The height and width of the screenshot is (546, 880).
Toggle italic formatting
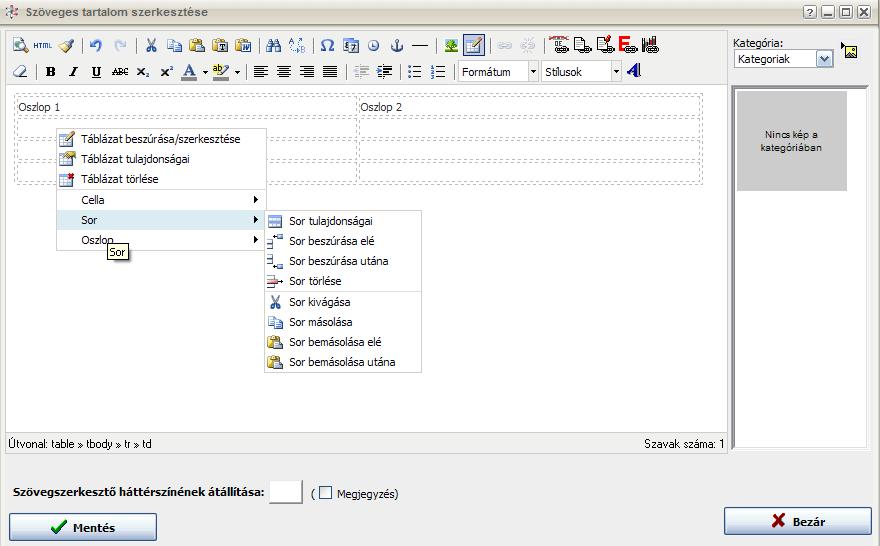click(73, 72)
